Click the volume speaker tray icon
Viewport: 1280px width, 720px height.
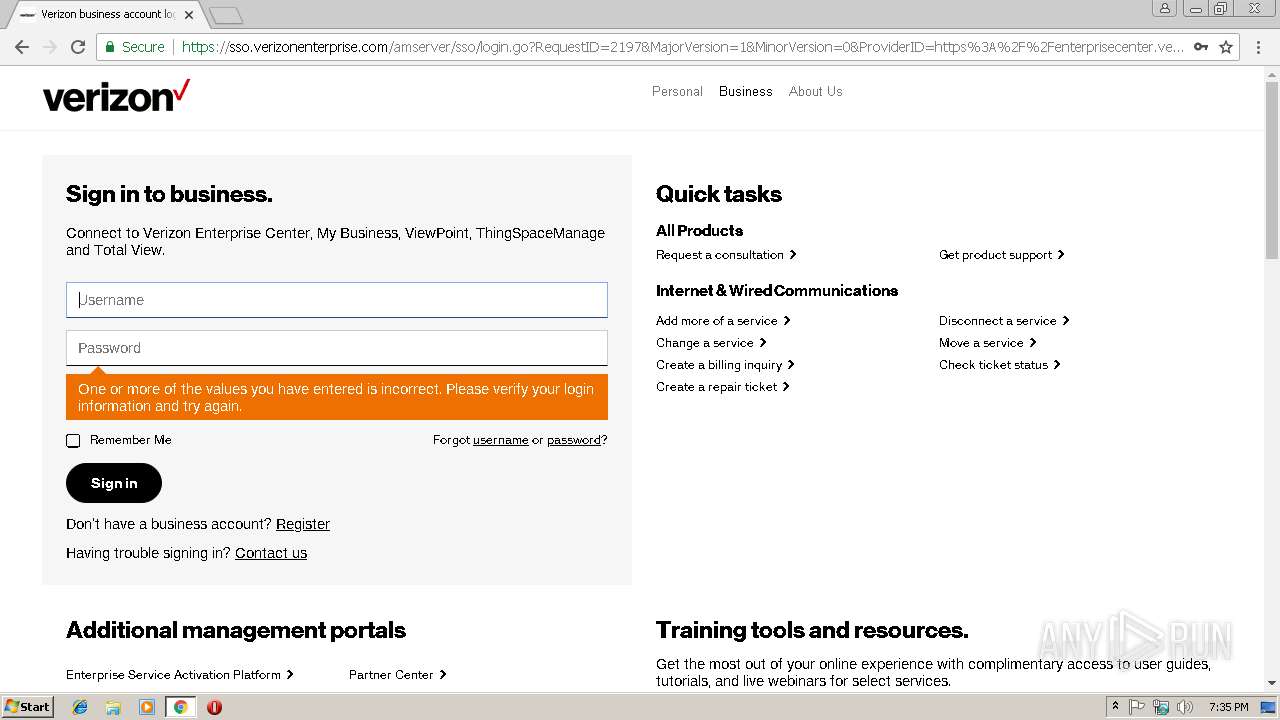[x=1185, y=707]
